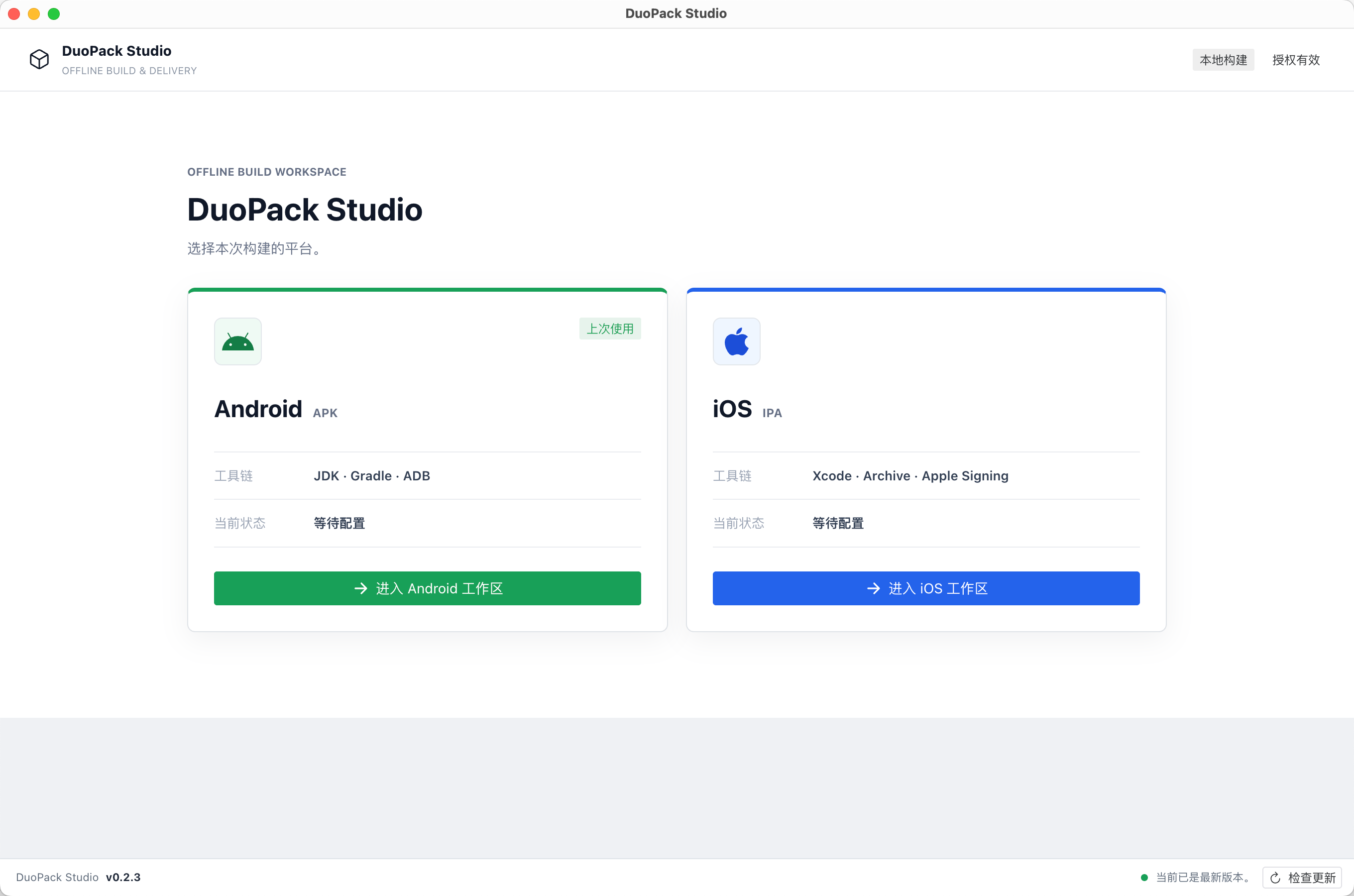Click 等待配置 status in Android card
The width and height of the screenshot is (1354, 896).
[339, 524]
